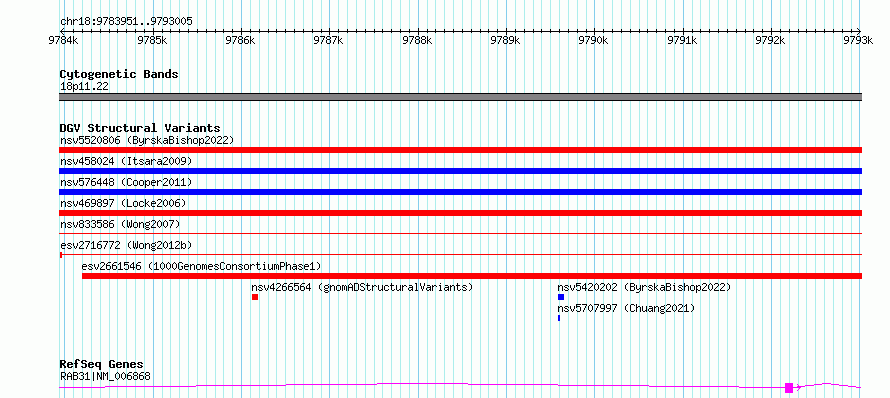The height and width of the screenshot is (398, 890).
Task: Click the 9786k ruler tick label
Action: click(x=241, y=40)
